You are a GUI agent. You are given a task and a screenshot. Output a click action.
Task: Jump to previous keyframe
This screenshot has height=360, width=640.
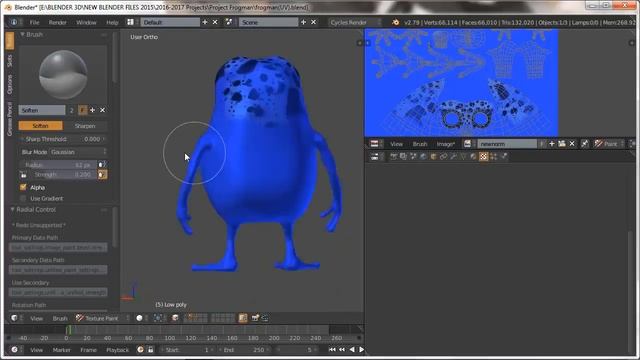(342, 350)
